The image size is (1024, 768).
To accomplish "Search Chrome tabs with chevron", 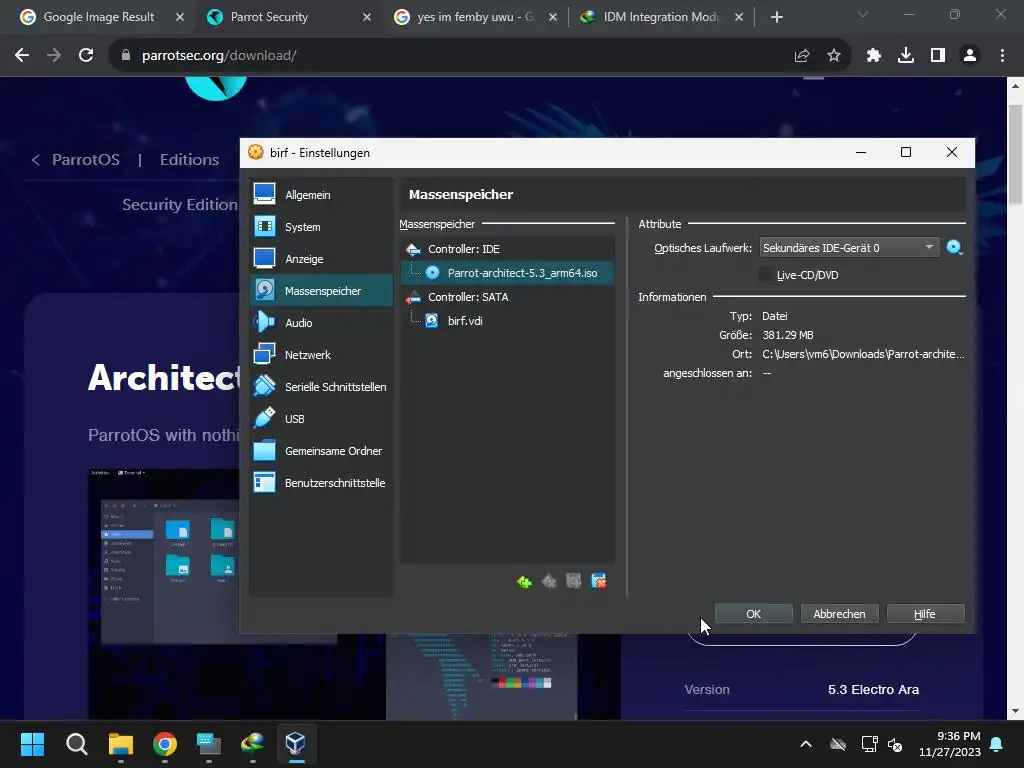I will (863, 14).
